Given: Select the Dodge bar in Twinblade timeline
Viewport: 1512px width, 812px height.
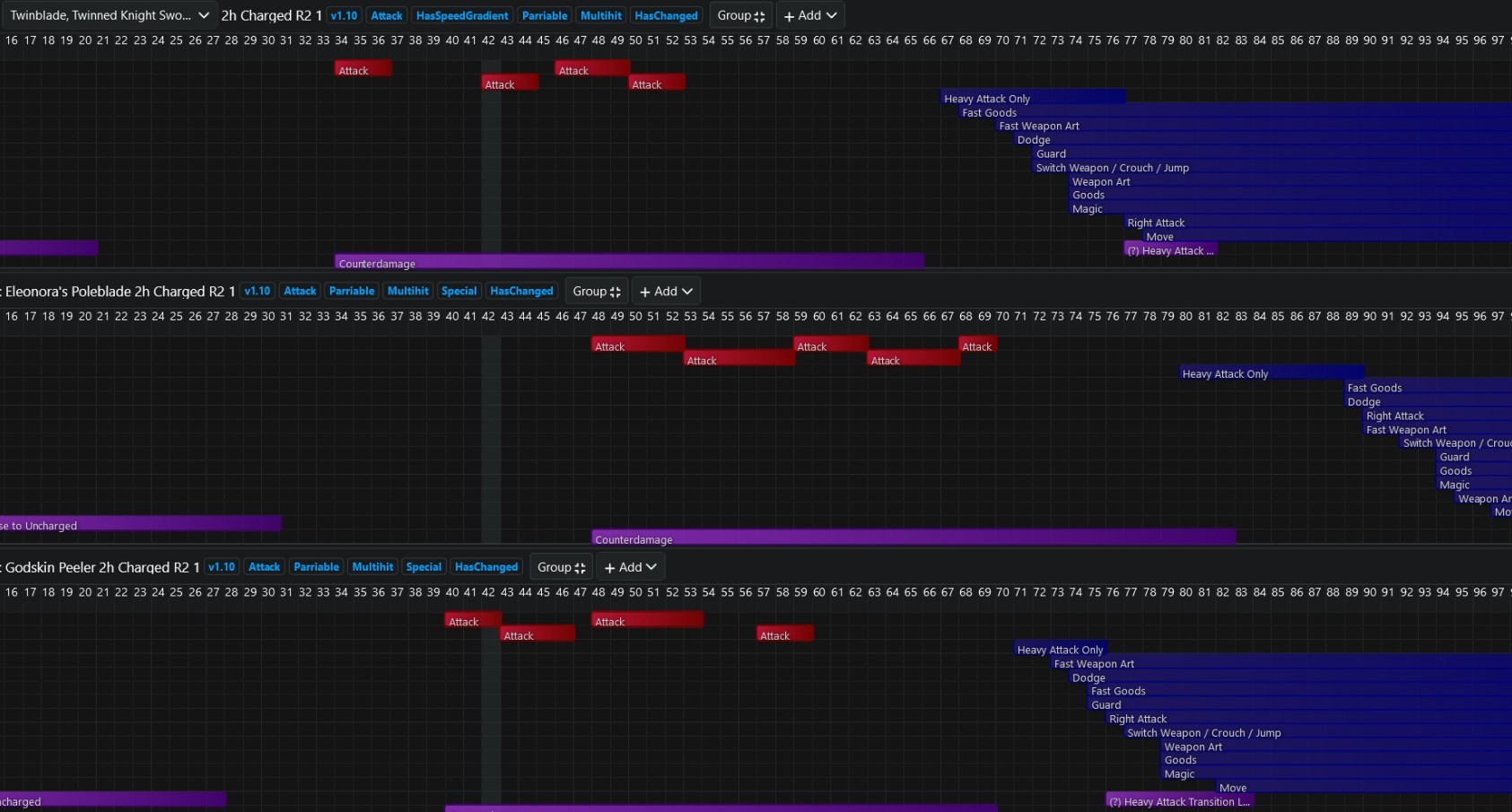Looking at the screenshot, I should click(x=1263, y=140).
